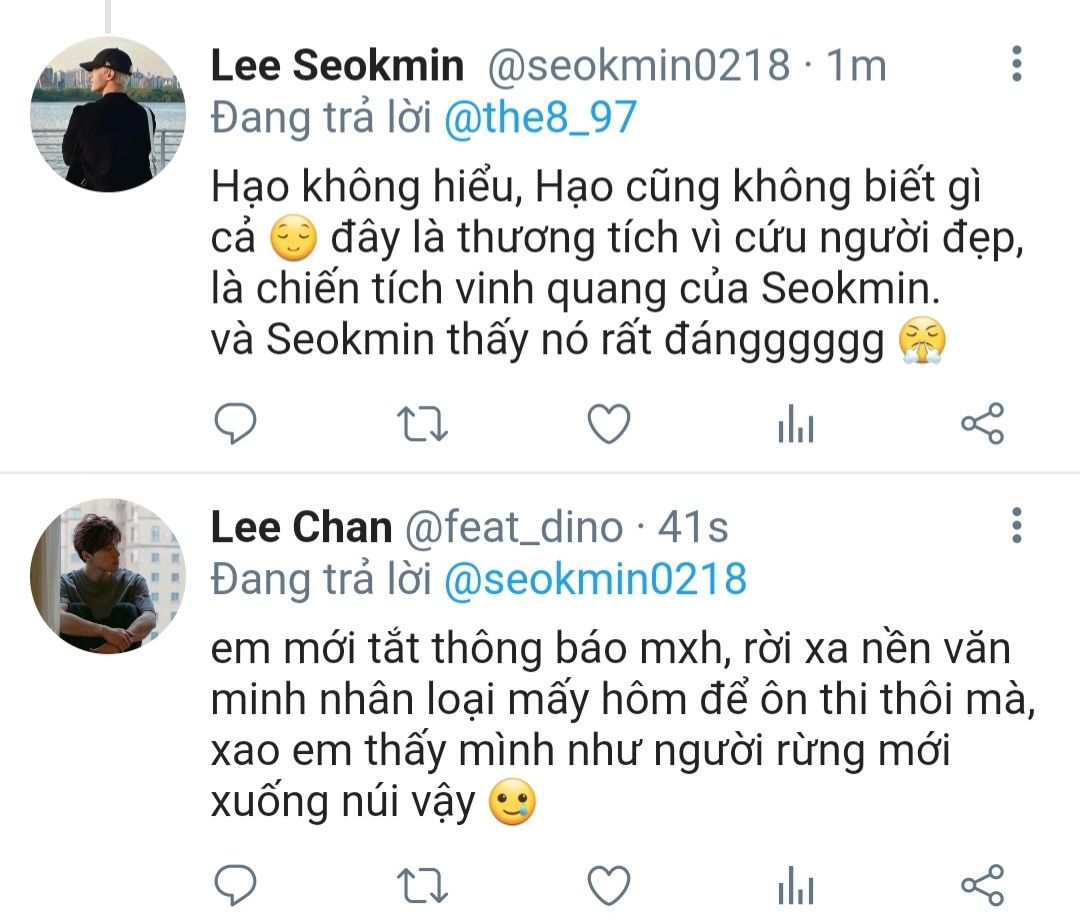Share Lee Chan's tweet
The image size is (1080, 920).
tap(983, 885)
